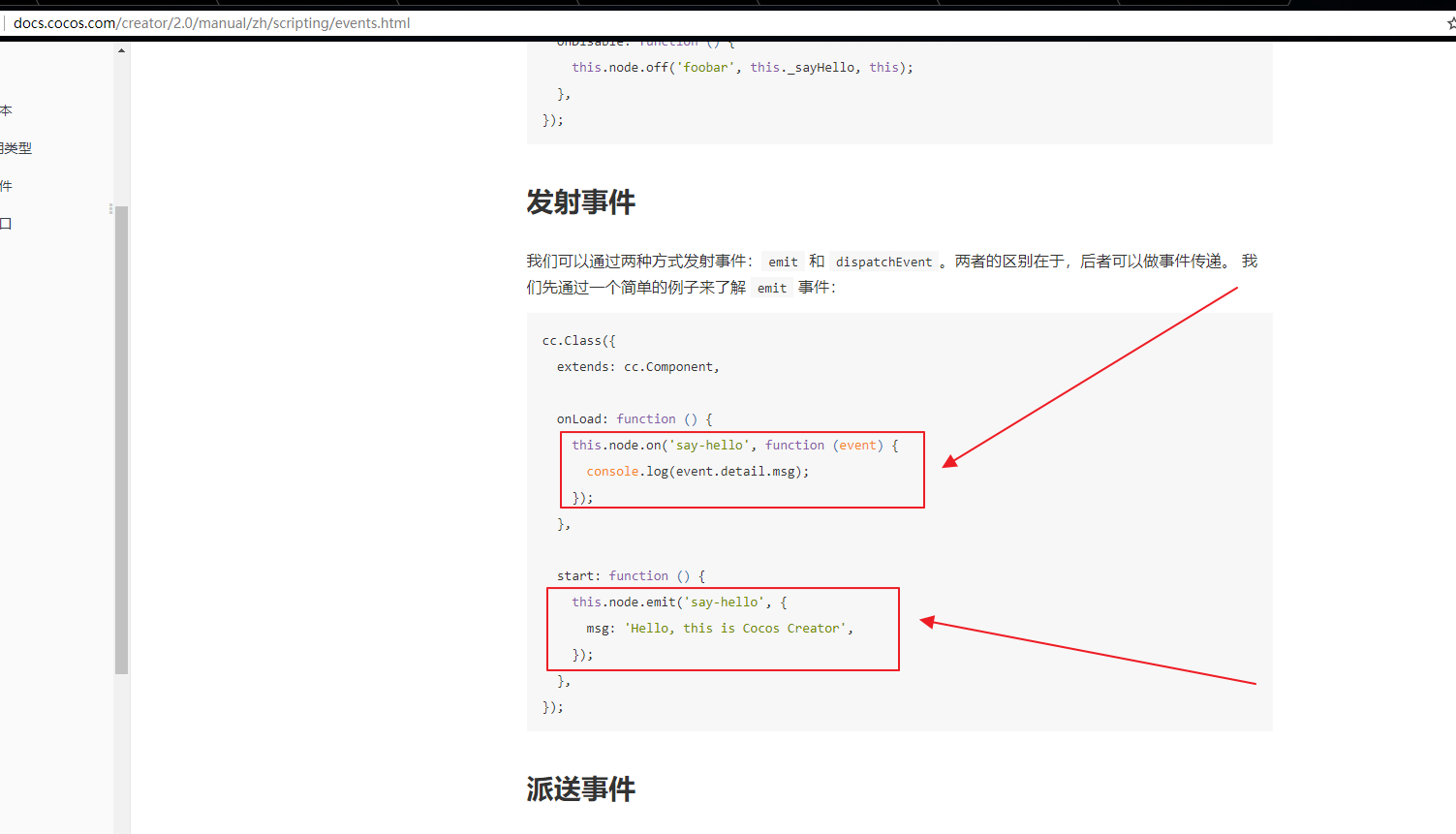Click the code line "cc.Class({"
1456x834 pixels.
579,341
